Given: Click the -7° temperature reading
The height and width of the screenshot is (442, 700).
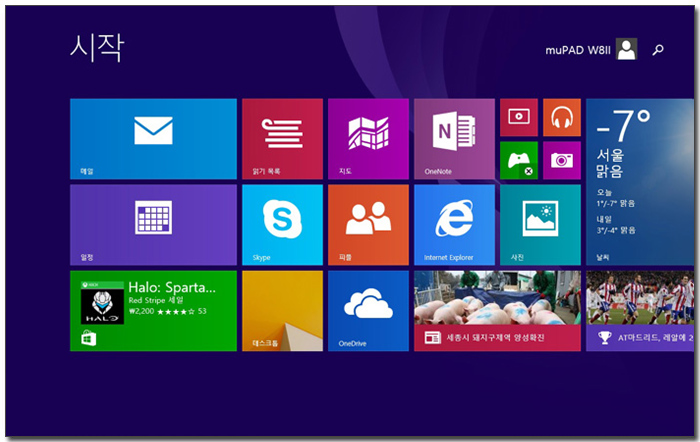Looking at the screenshot, I should (x=624, y=125).
